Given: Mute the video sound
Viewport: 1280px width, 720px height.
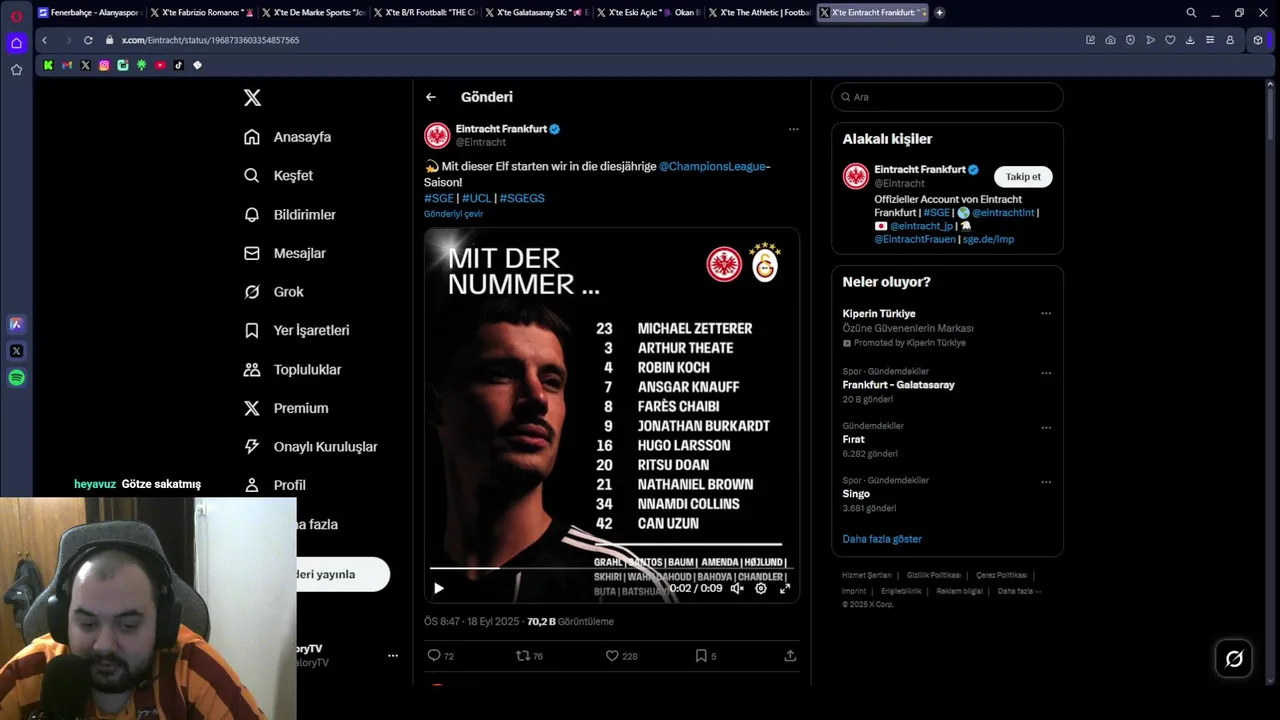Looking at the screenshot, I should (737, 588).
